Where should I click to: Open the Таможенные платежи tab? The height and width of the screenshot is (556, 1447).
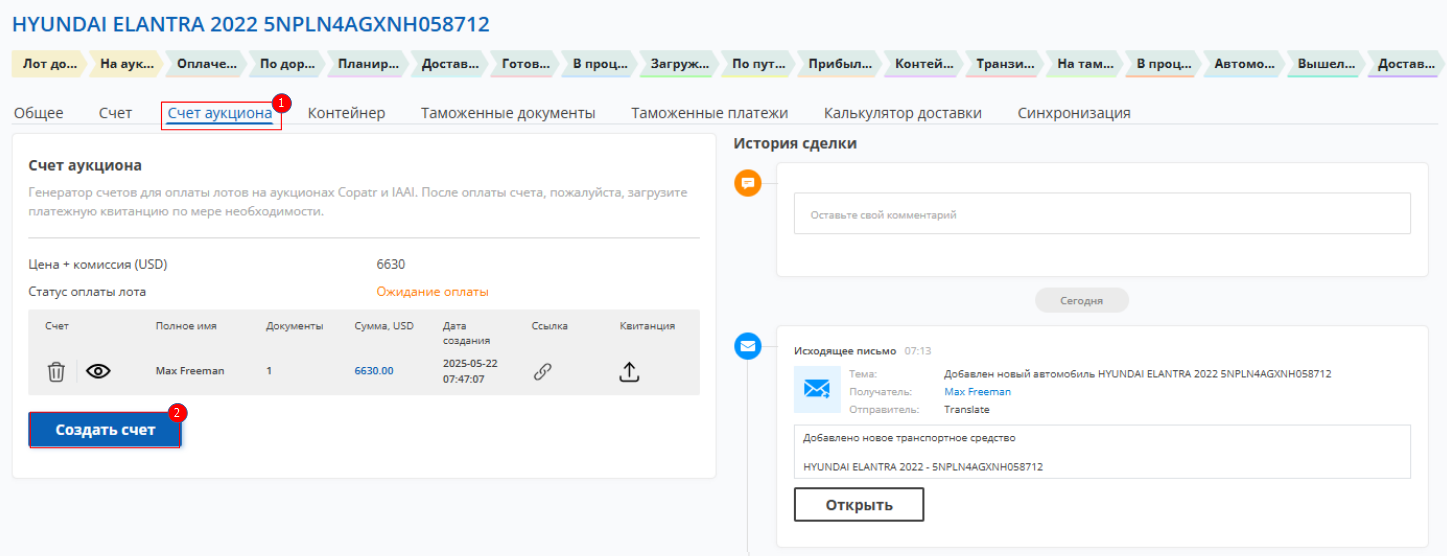coord(709,113)
